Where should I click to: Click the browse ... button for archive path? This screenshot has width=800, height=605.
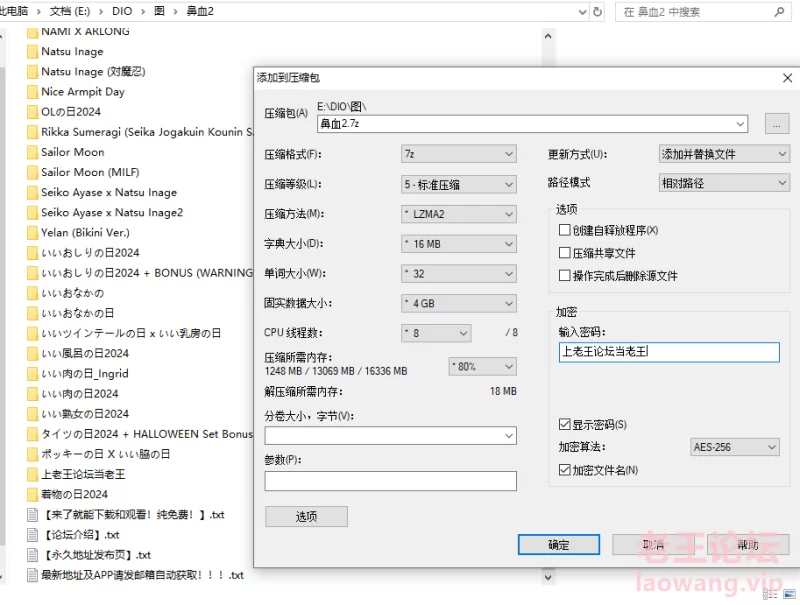click(777, 124)
